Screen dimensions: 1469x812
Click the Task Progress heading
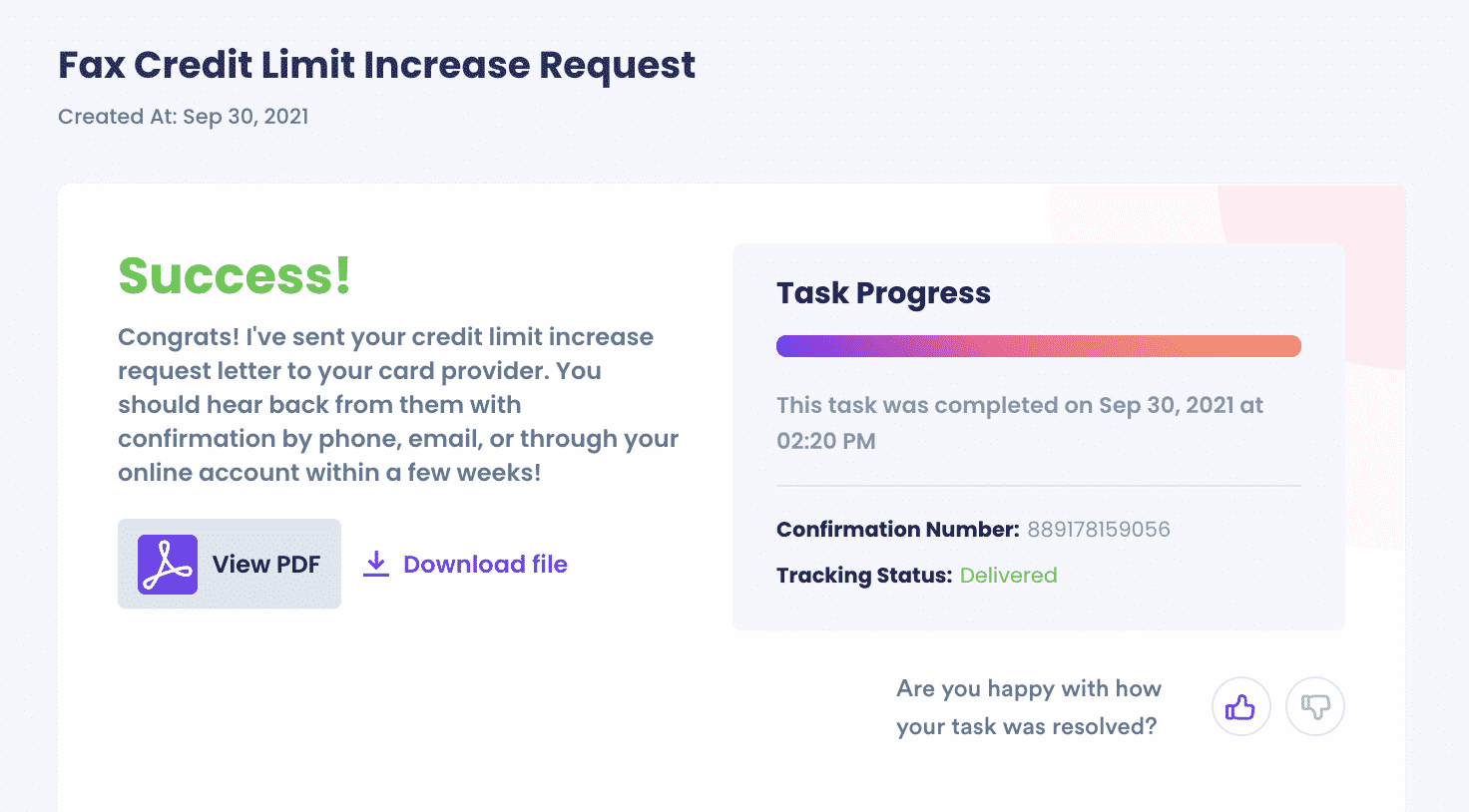883,293
